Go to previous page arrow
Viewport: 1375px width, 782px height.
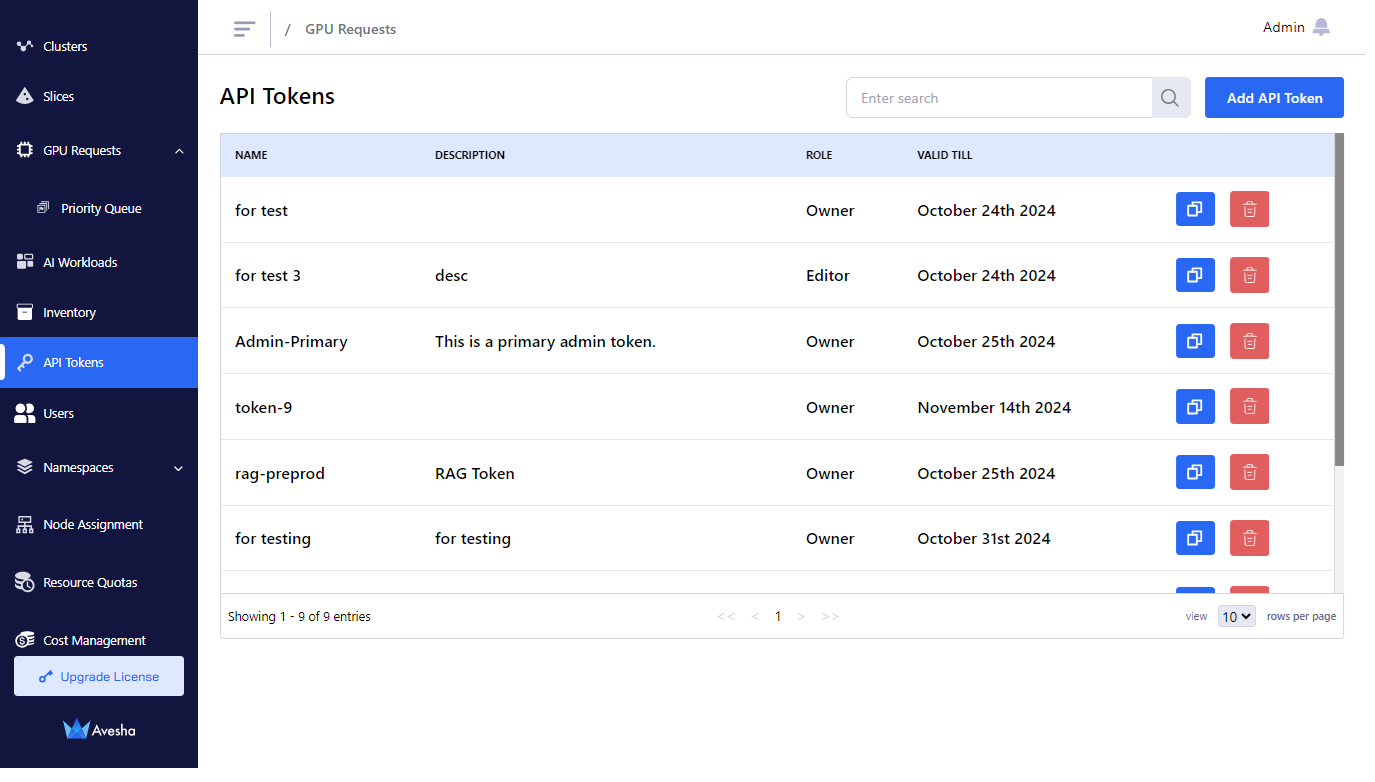[x=755, y=616]
